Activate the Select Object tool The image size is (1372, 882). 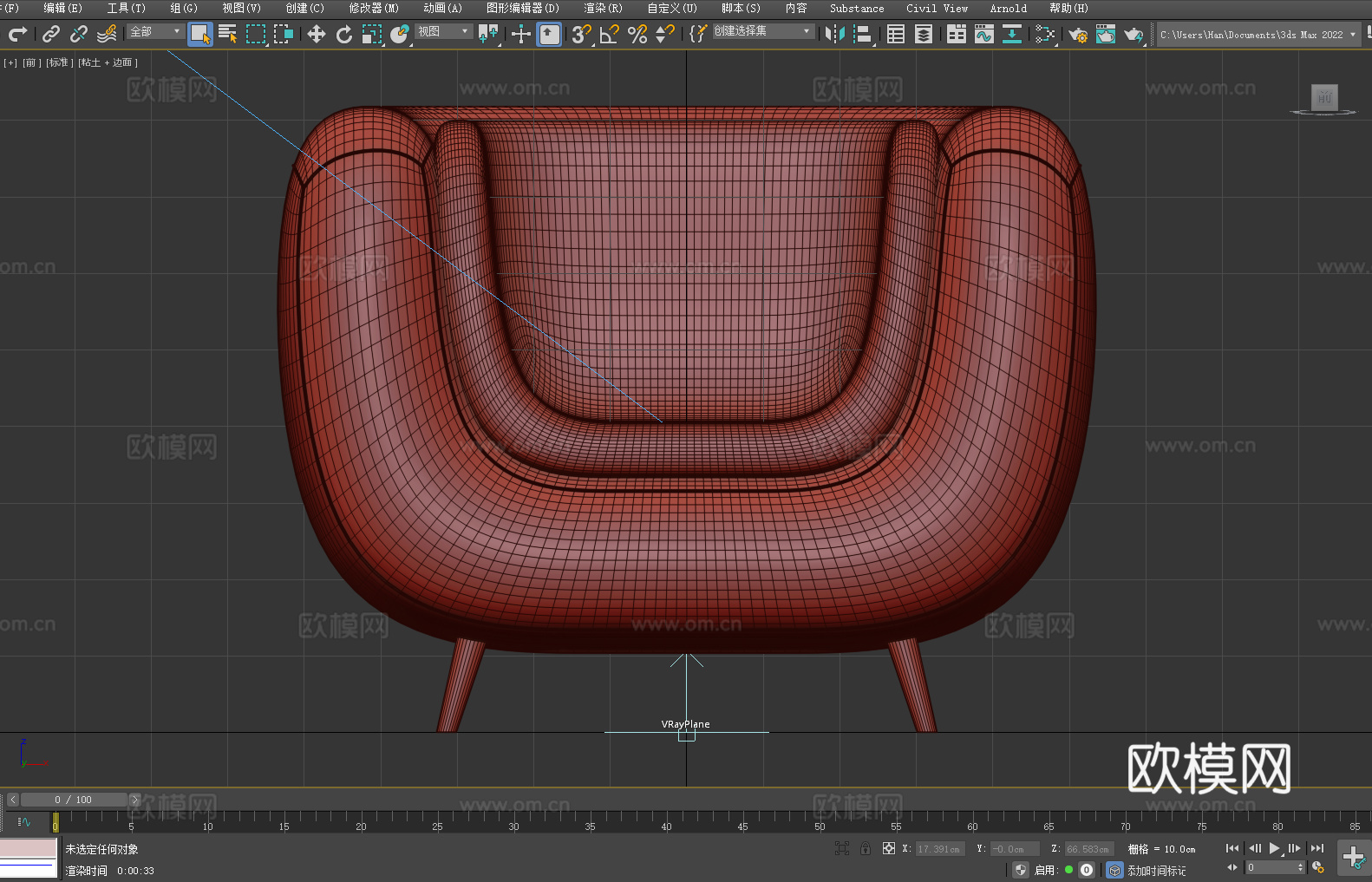pyautogui.click(x=200, y=34)
